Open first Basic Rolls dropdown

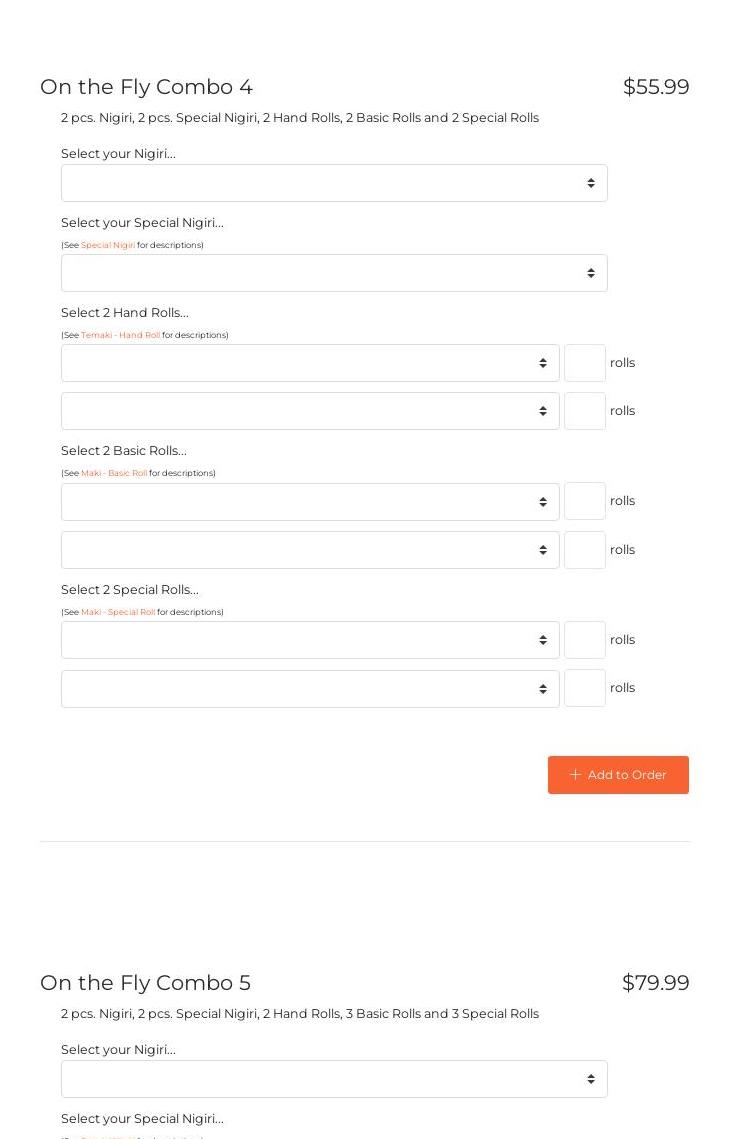click(x=310, y=502)
